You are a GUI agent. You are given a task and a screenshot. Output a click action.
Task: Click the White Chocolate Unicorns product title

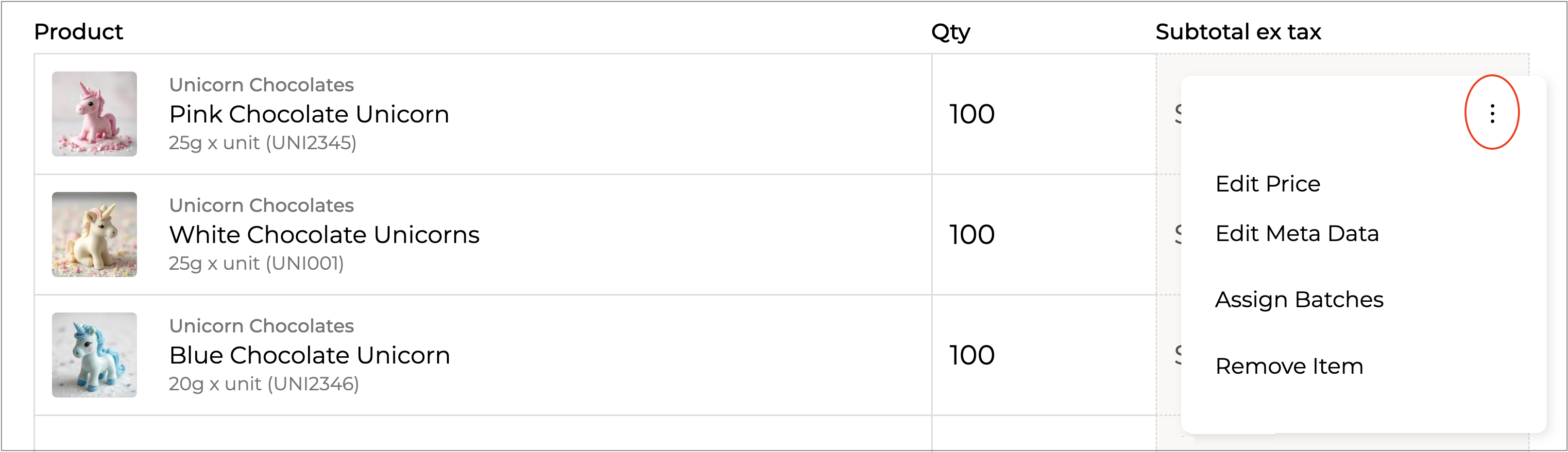coord(324,235)
